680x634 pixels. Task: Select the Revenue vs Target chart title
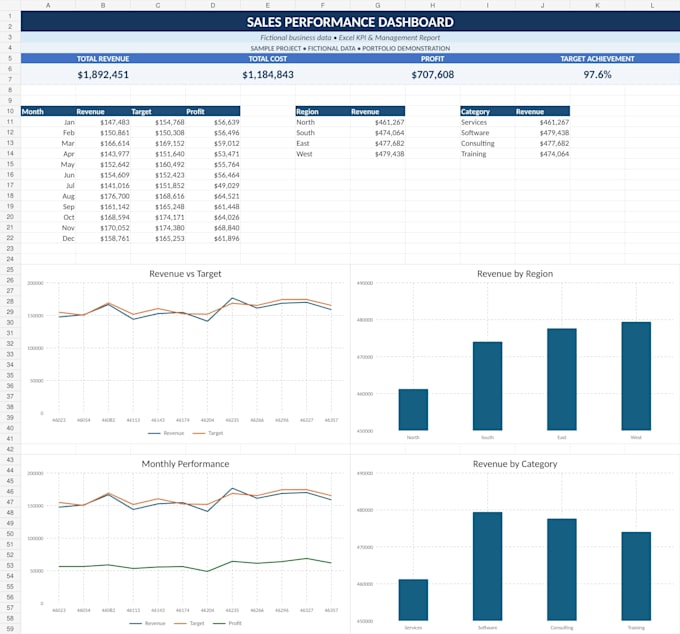(x=185, y=274)
